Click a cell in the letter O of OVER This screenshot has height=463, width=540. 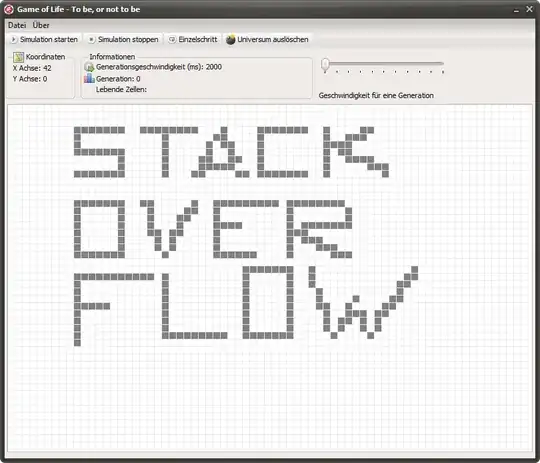[77, 229]
